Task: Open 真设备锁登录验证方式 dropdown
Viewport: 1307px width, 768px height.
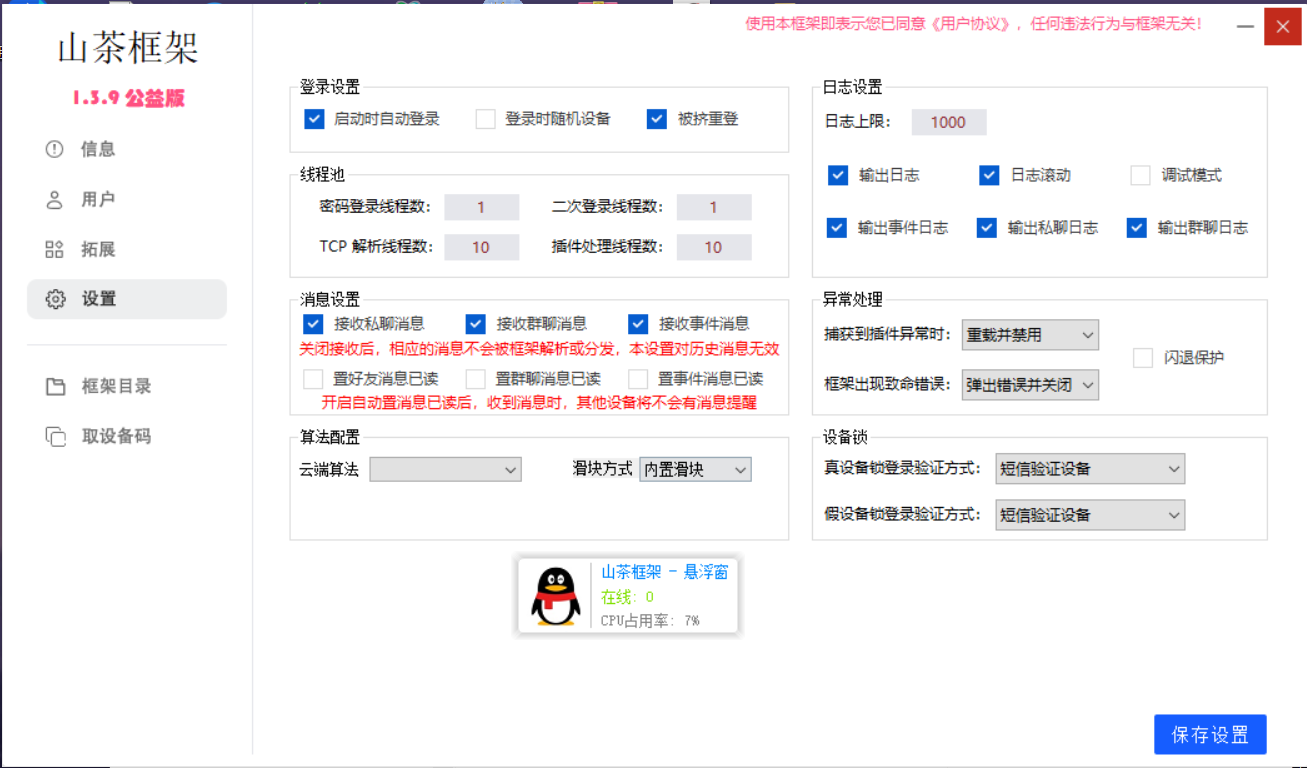Action: point(1090,469)
